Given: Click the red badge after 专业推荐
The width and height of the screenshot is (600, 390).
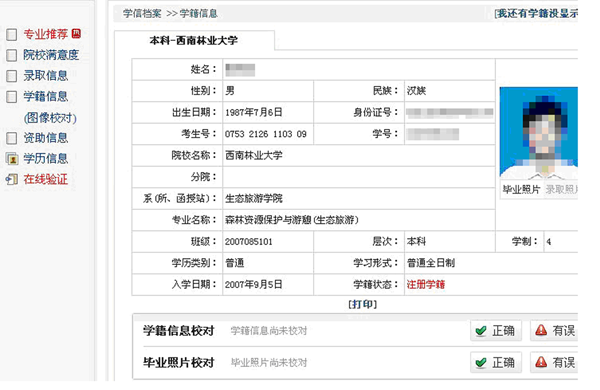Looking at the screenshot, I should point(76,33).
